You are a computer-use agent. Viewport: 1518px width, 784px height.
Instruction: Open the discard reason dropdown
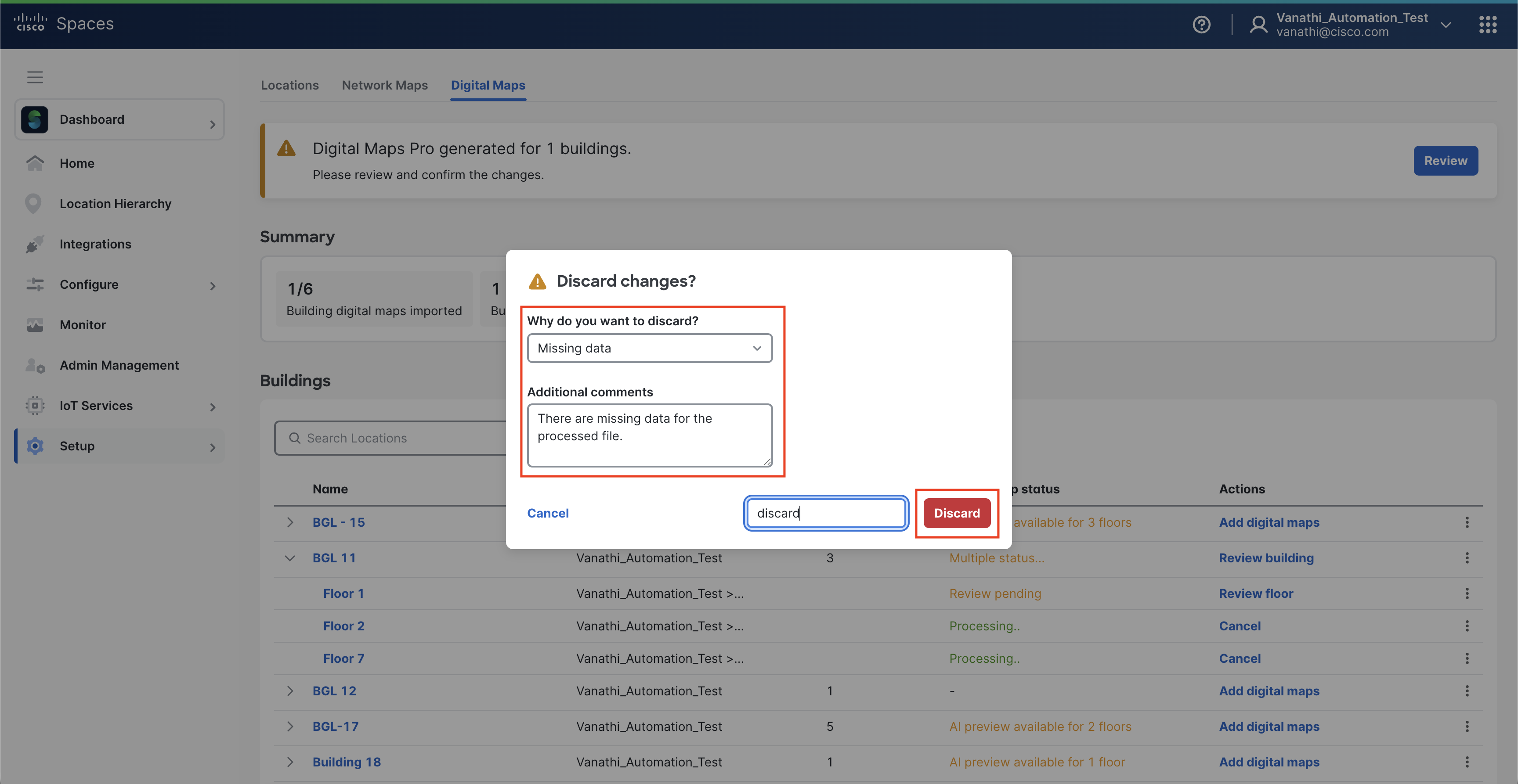pyautogui.click(x=649, y=348)
